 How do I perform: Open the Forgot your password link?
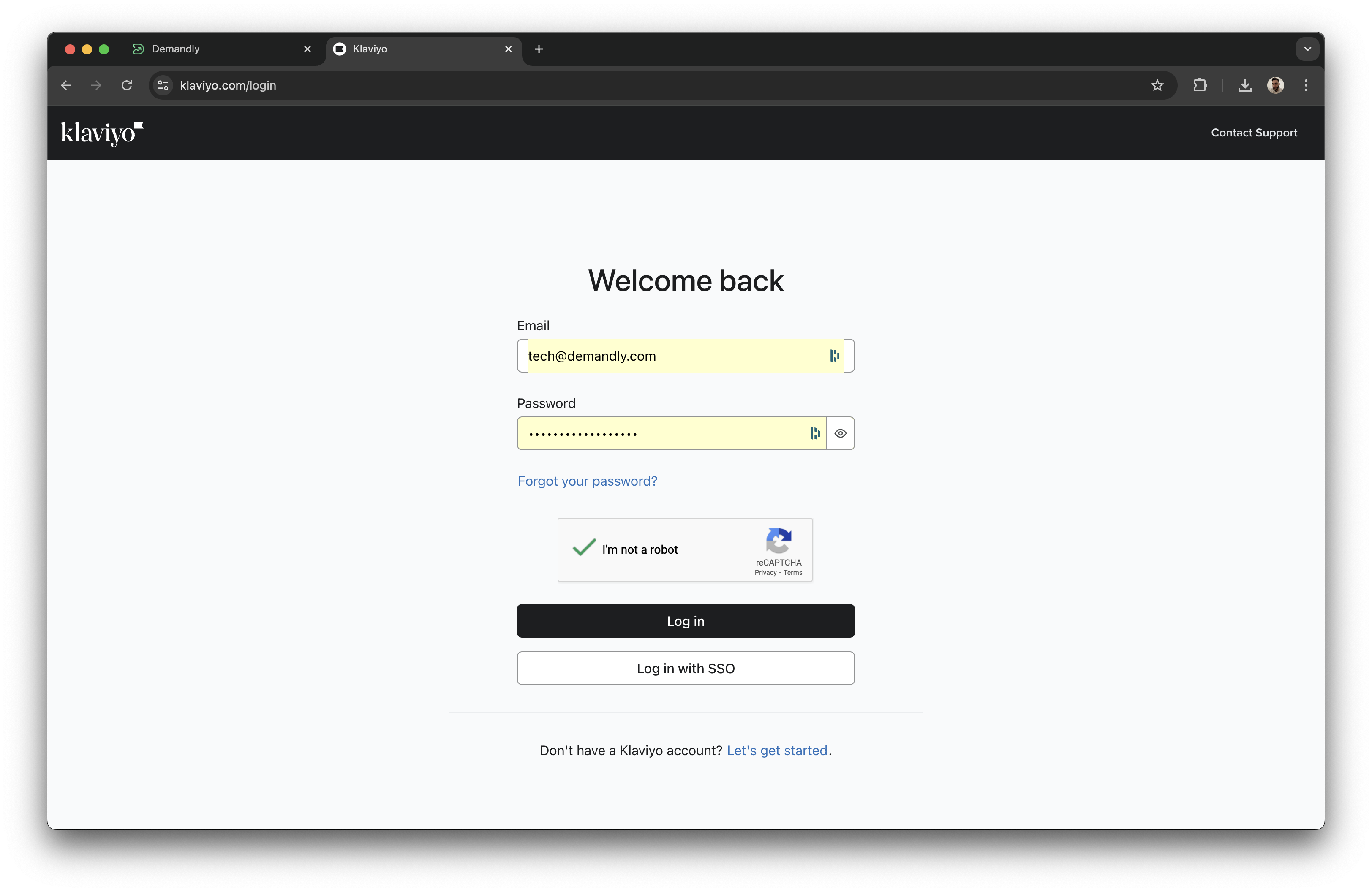click(x=587, y=481)
